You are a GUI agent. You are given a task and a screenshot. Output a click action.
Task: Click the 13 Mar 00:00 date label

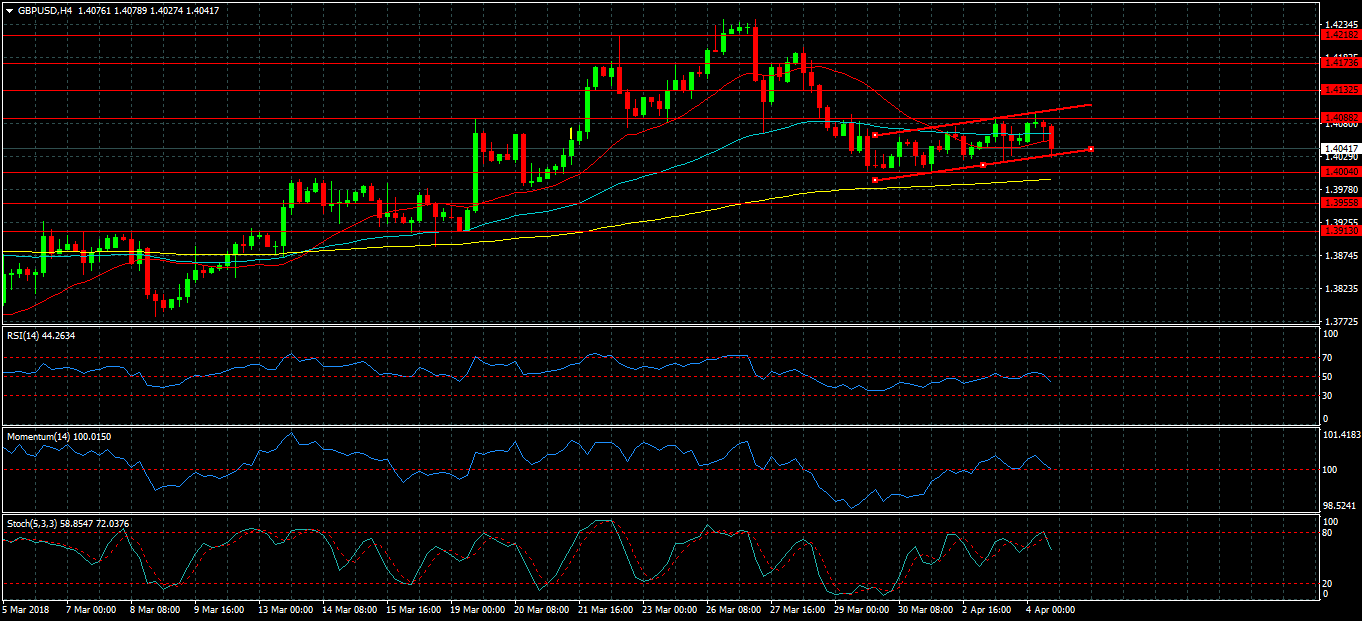286,608
